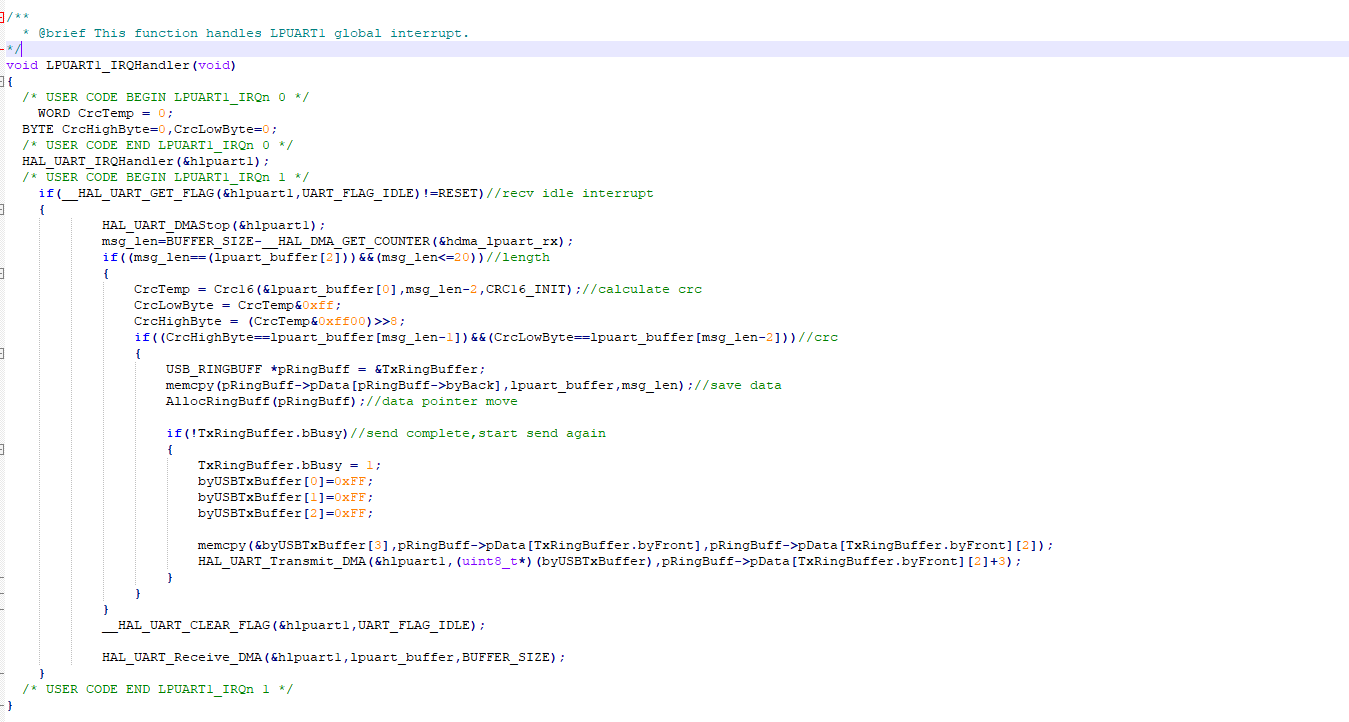Collapse the !TxRingBuffer.bBusy block fold marker

tap(2, 449)
